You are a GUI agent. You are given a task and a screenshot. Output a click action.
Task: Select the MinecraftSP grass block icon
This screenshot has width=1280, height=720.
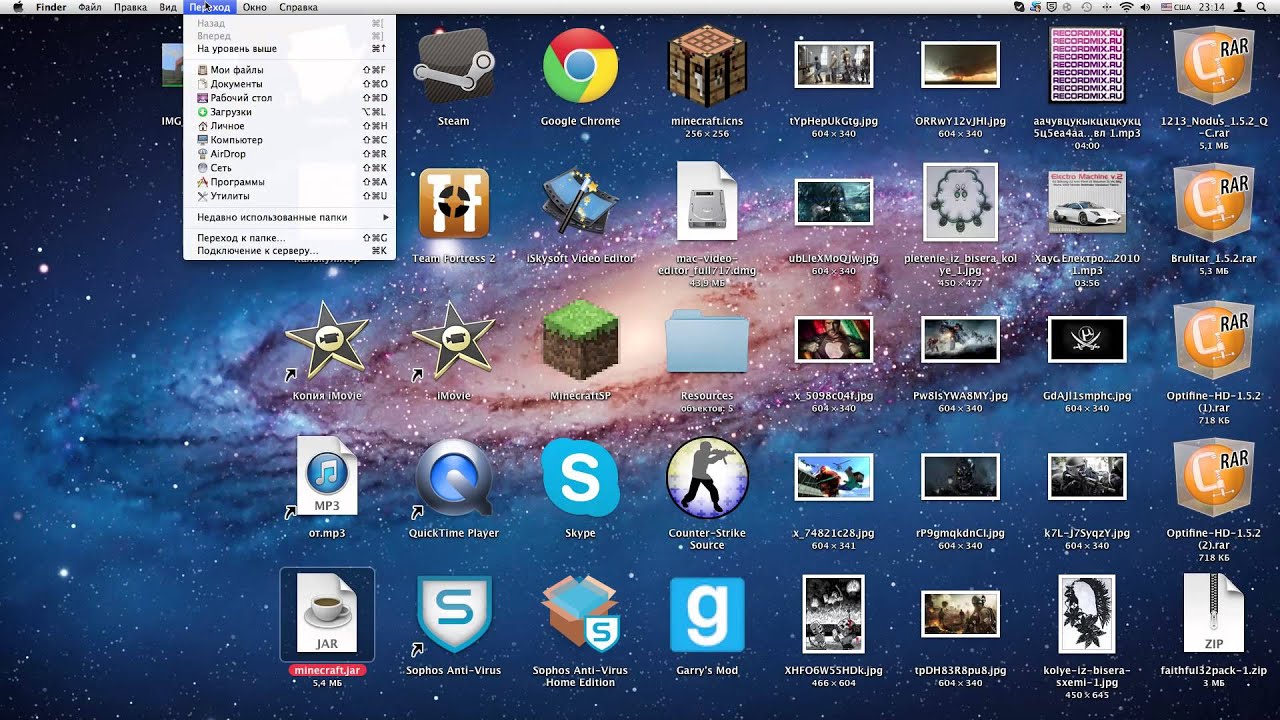coord(580,340)
